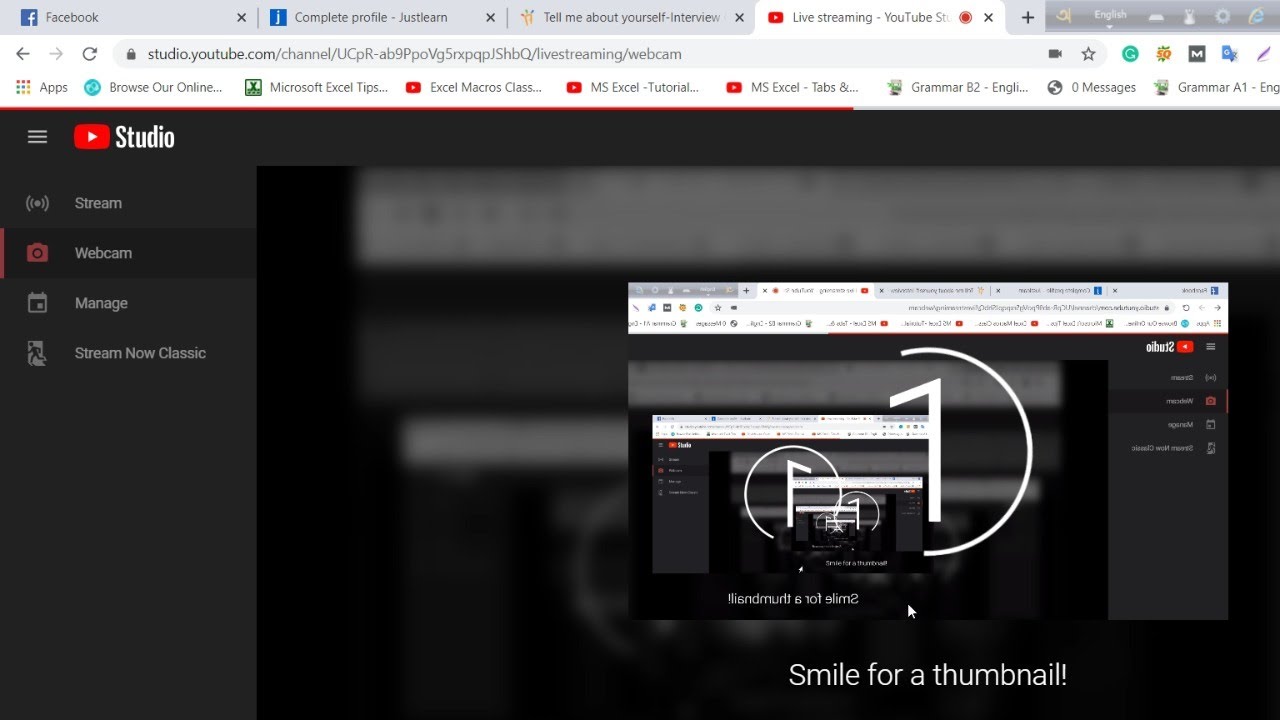Open Excel Macros Class bookmark
The height and width of the screenshot is (720, 1280).
click(x=474, y=87)
